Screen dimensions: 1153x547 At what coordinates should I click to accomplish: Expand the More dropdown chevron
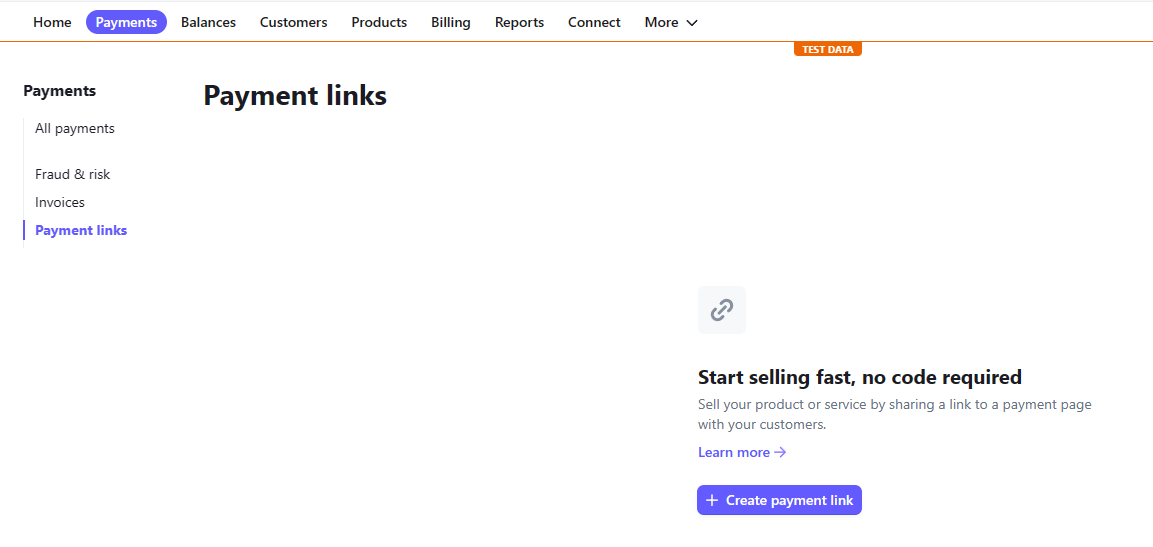click(x=691, y=23)
